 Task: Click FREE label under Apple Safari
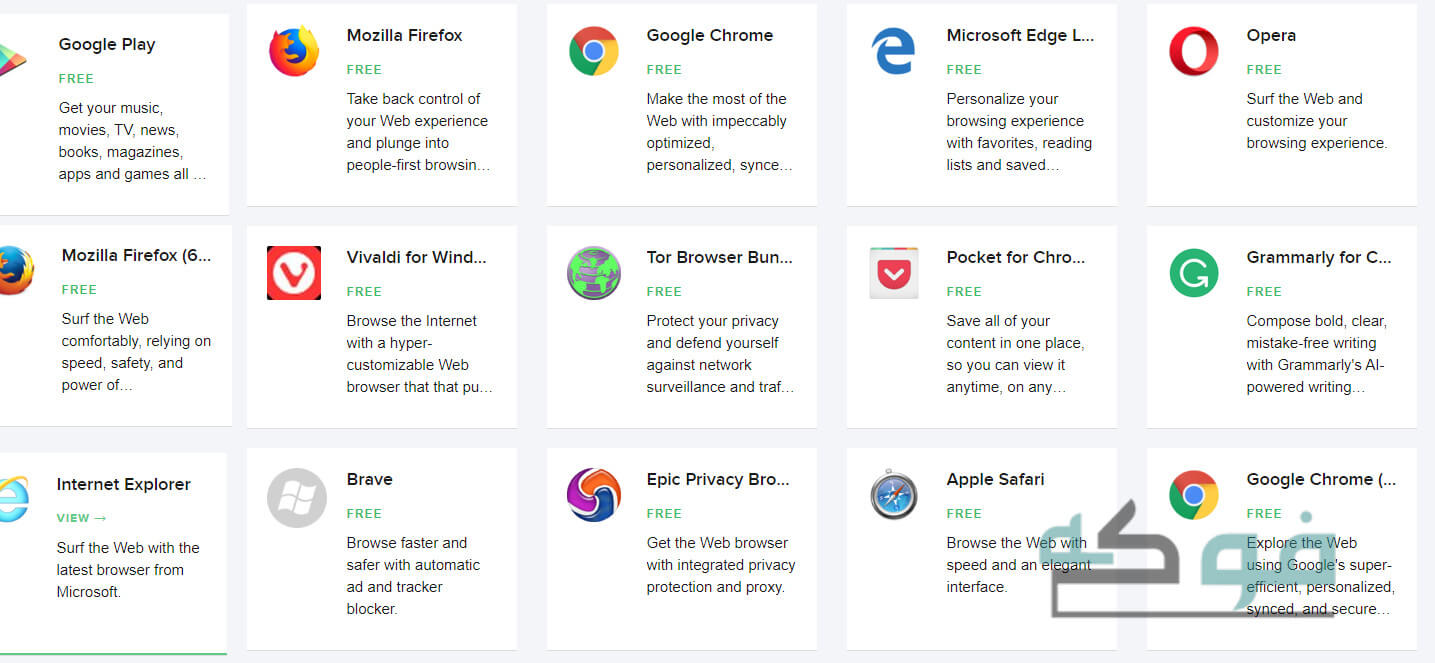(x=964, y=513)
